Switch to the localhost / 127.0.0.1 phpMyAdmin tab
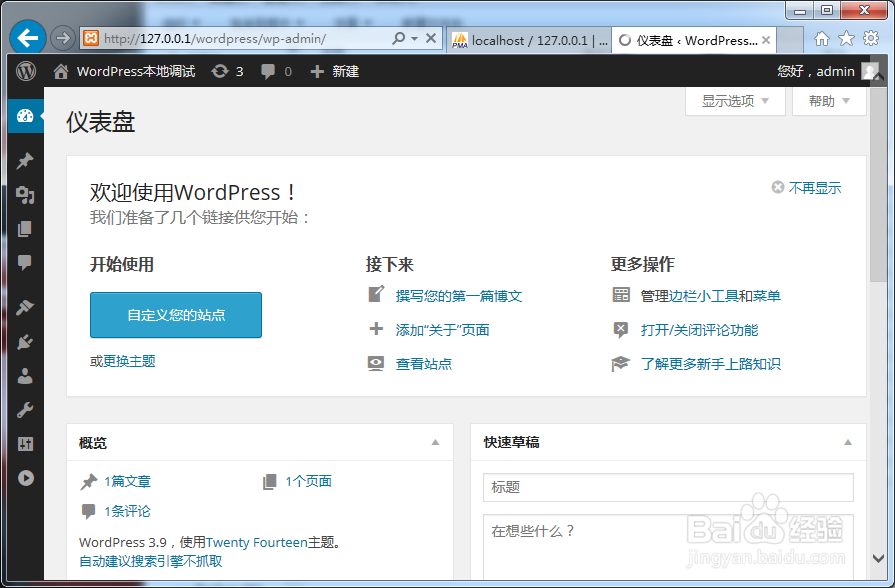 pos(529,40)
